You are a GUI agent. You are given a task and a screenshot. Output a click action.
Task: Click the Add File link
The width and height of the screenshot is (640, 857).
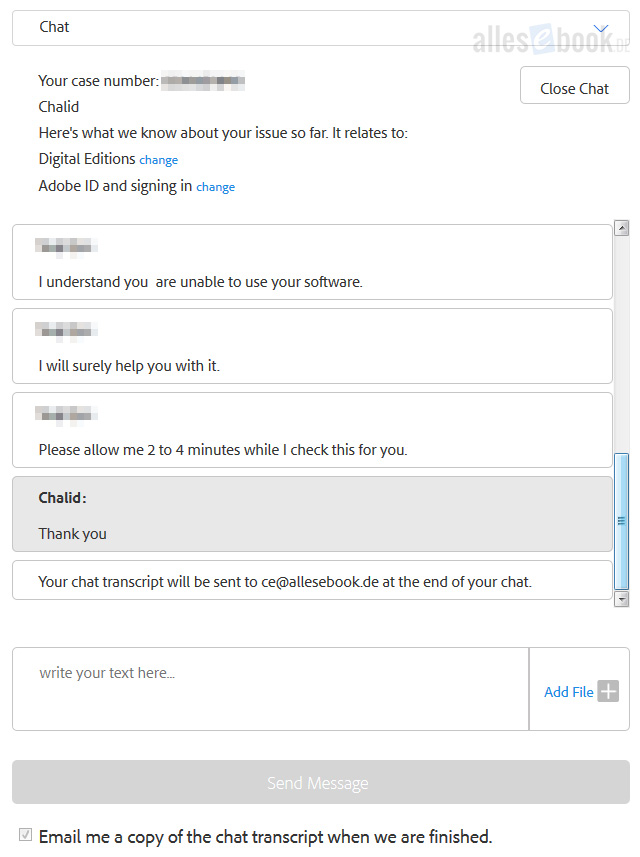568,692
